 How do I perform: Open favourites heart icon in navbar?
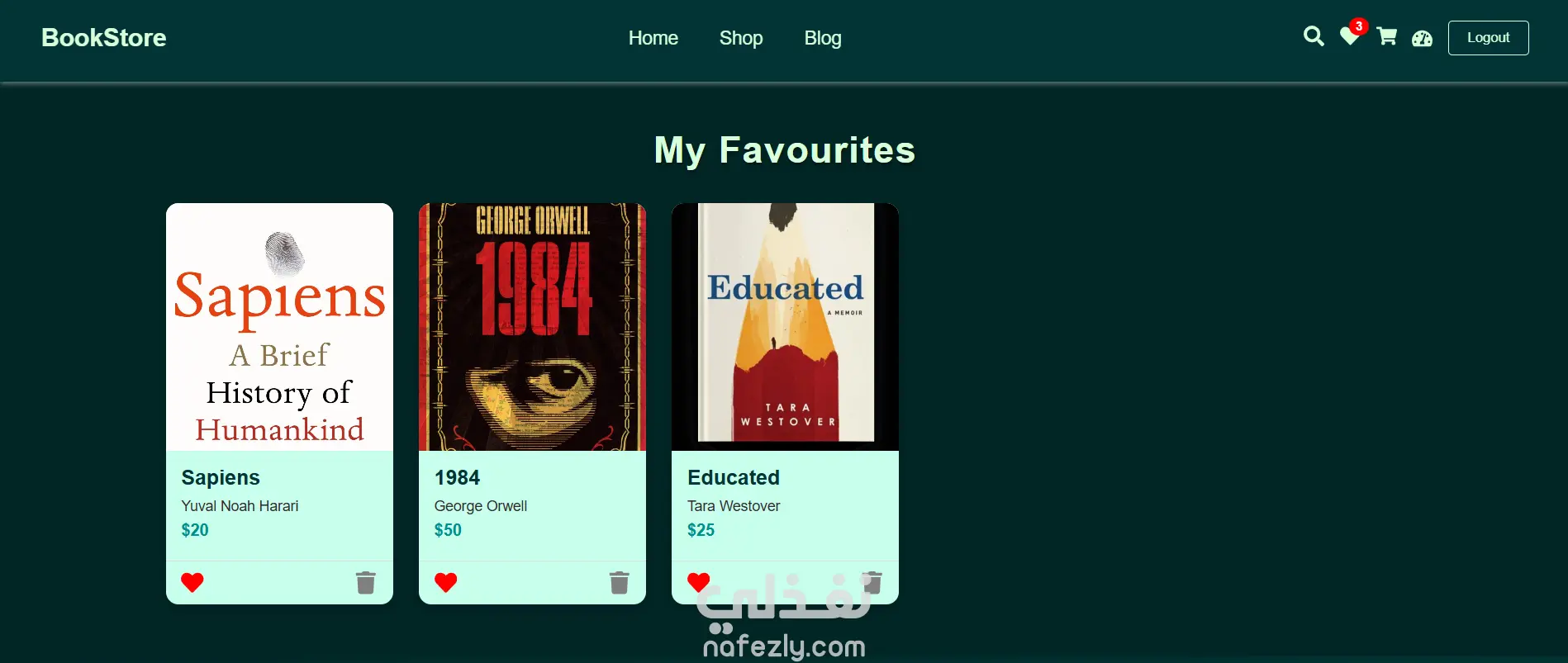click(1349, 38)
